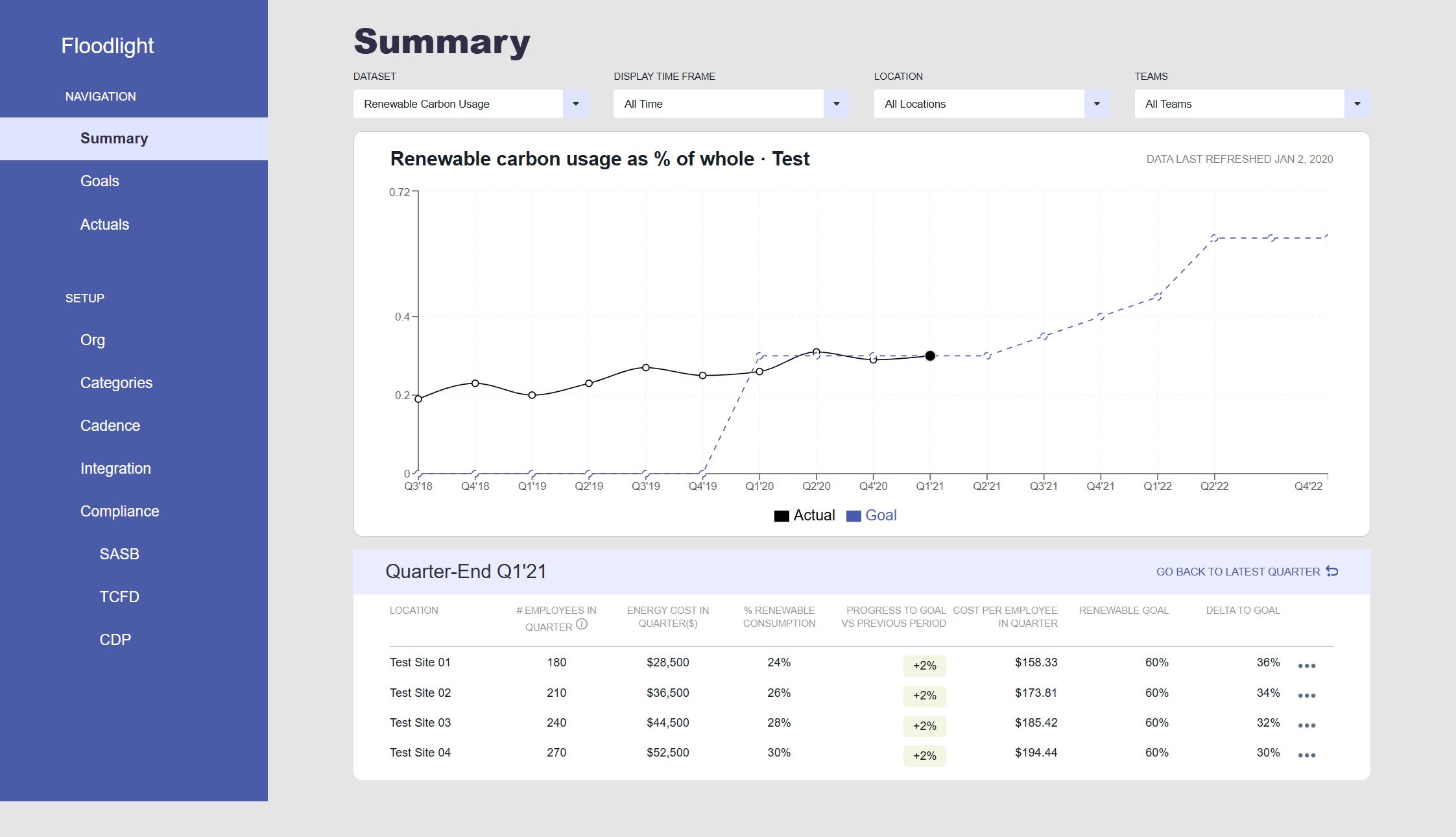Click the $194.44 cost per employee cell
The width and height of the screenshot is (1456, 837).
tap(1036, 753)
